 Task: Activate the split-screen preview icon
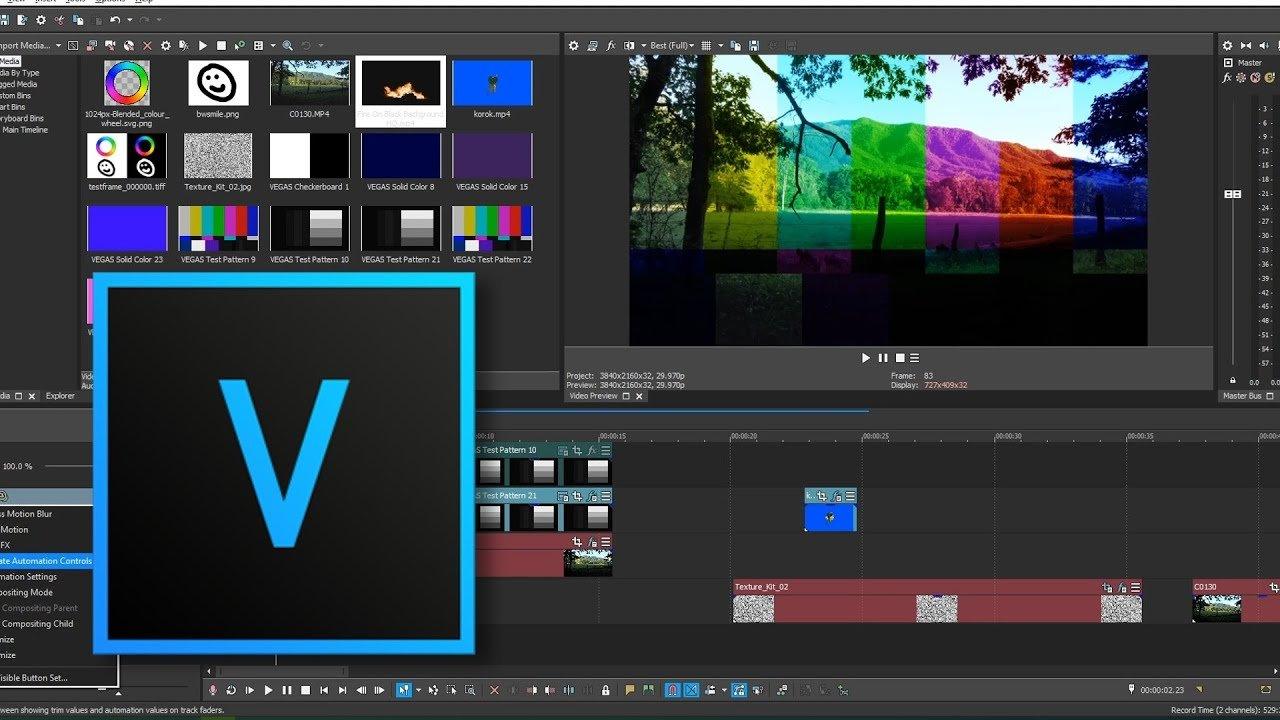(x=630, y=45)
